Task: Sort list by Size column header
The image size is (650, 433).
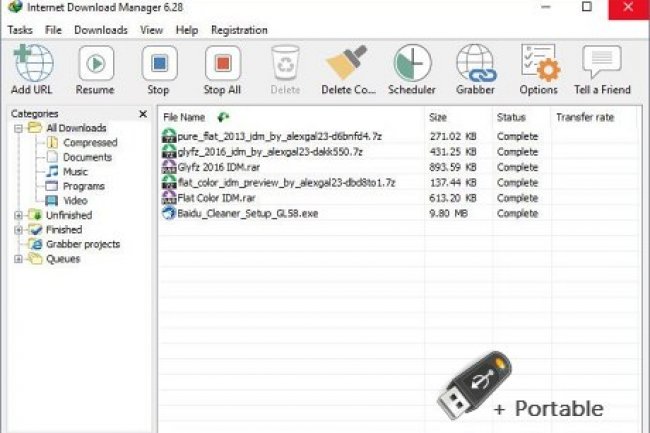Action: click(438, 117)
